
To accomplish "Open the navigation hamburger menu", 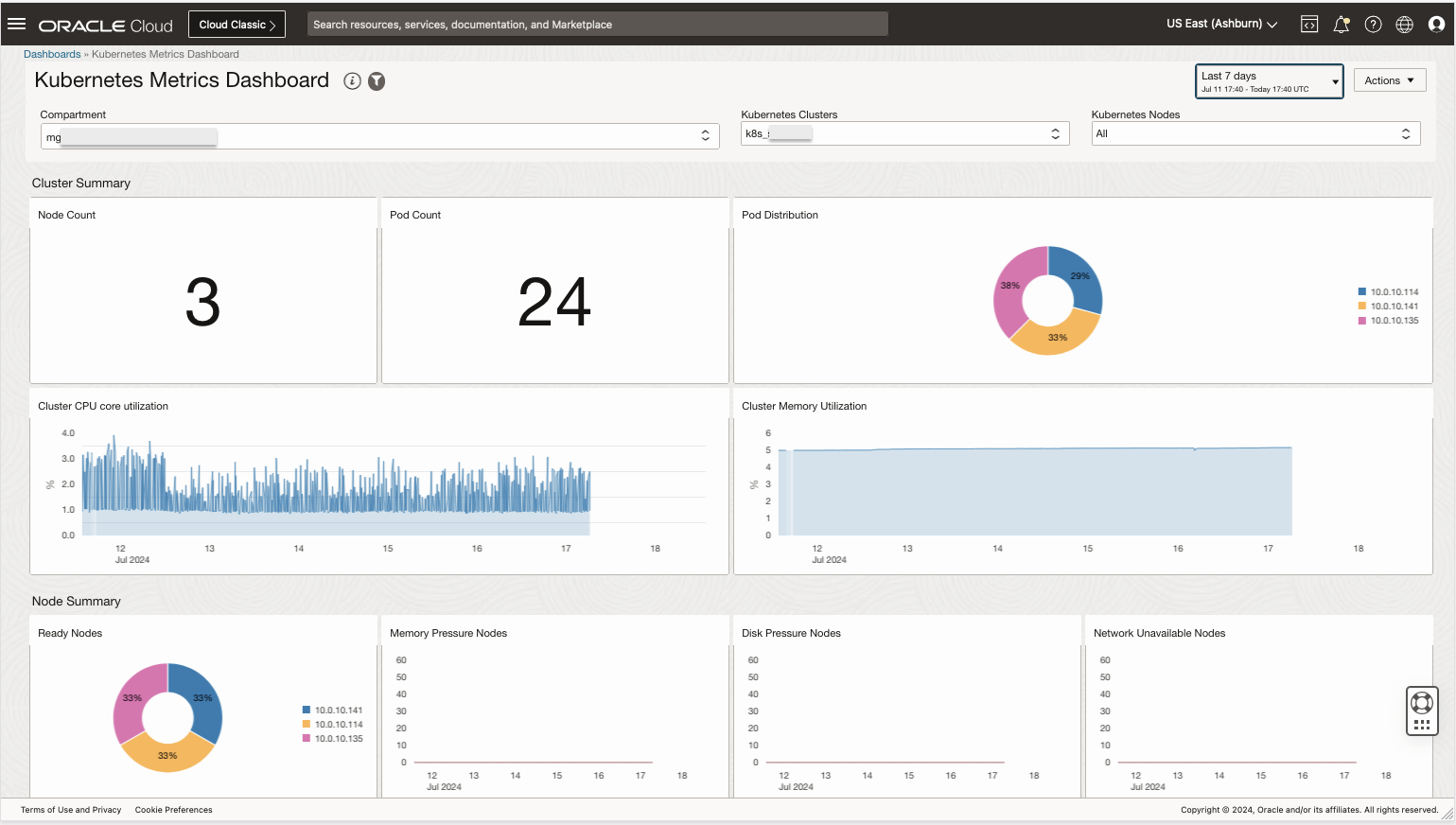I will click(16, 24).
